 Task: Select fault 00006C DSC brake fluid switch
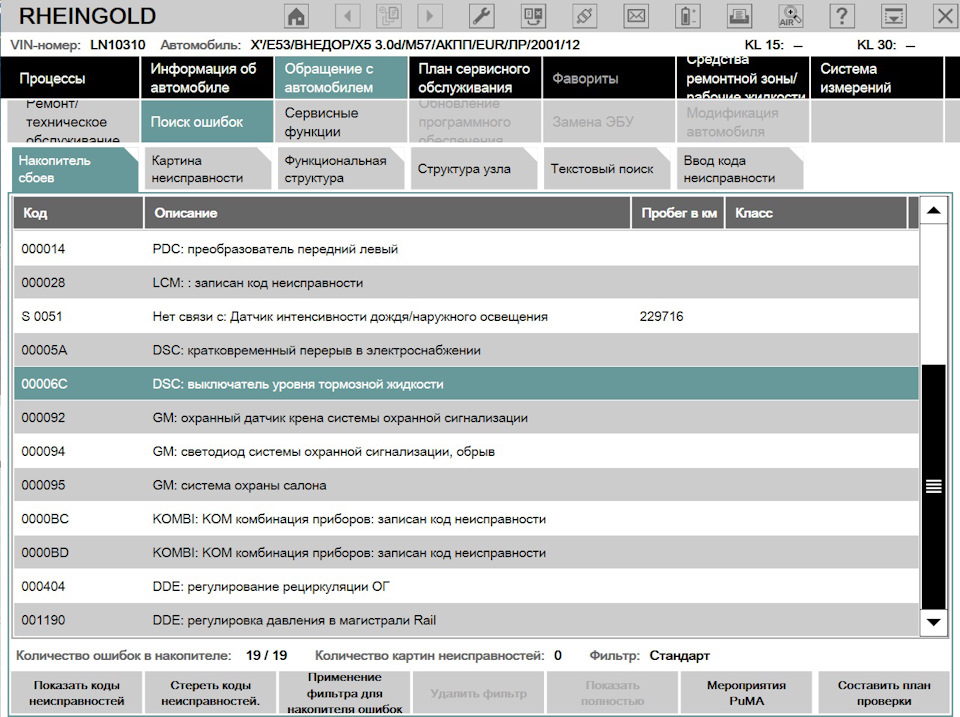click(x=466, y=384)
